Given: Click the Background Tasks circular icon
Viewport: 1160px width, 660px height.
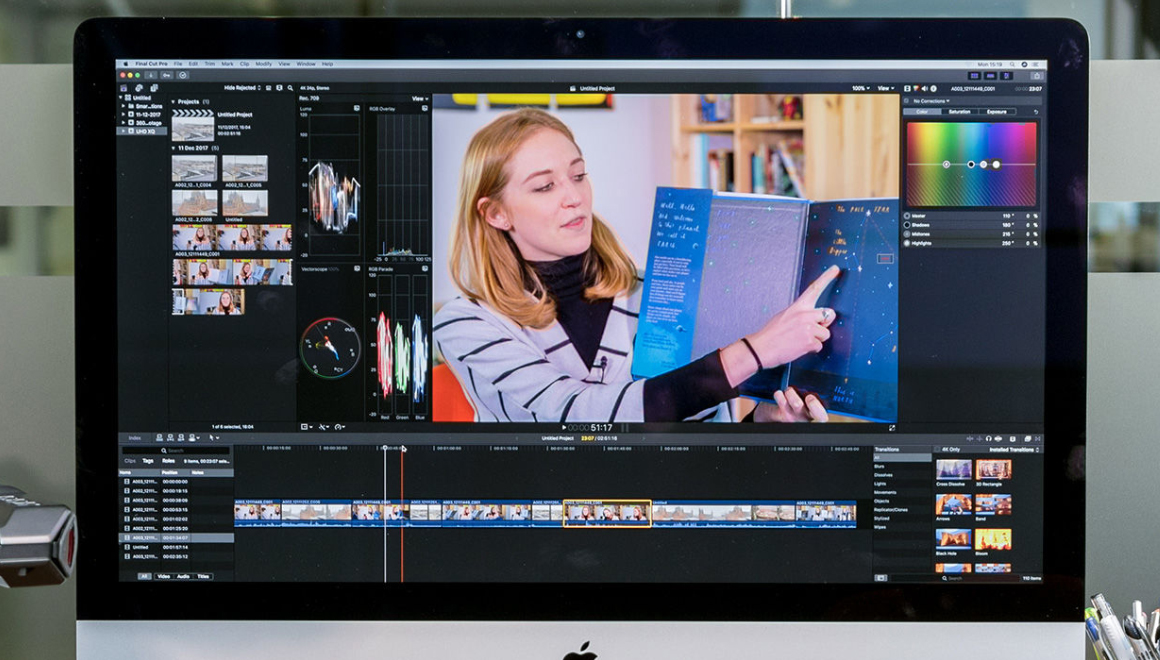Looking at the screenshot, I should tap(183, 75).
